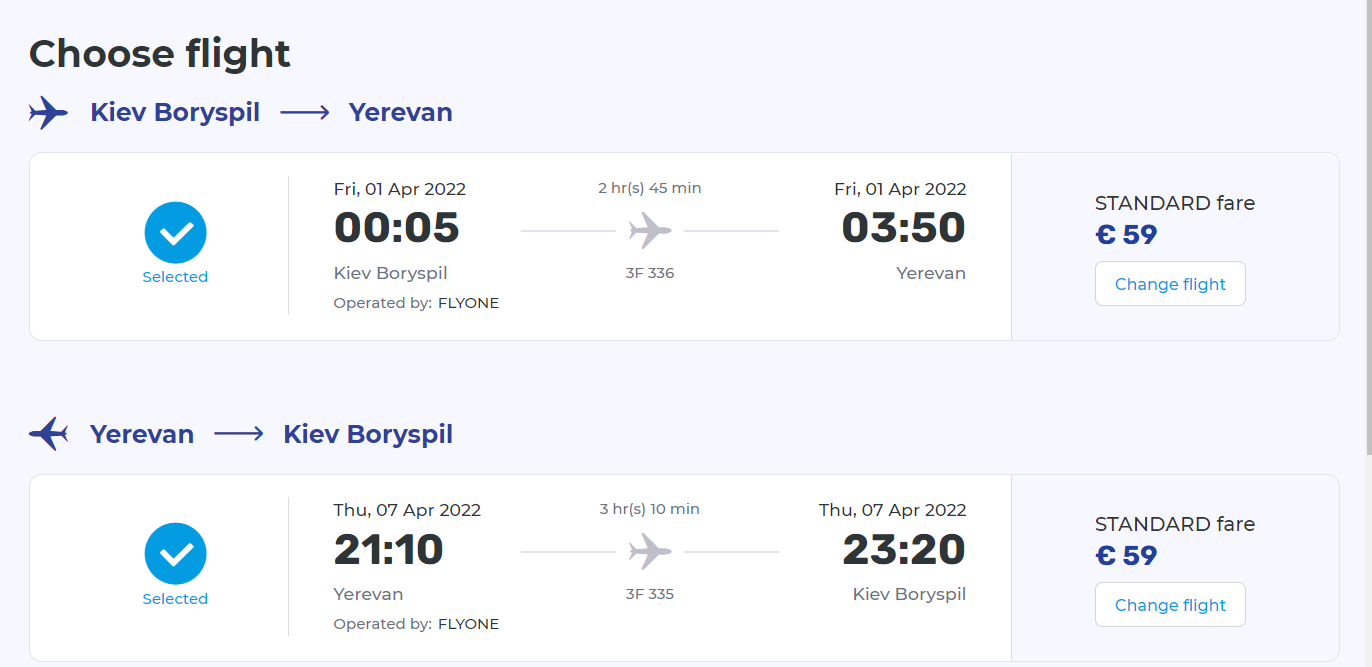Screen dimensions: 1372x667
Task: Change flight for the Kiev to Yerevan leg
Action: click(1170, 284)
